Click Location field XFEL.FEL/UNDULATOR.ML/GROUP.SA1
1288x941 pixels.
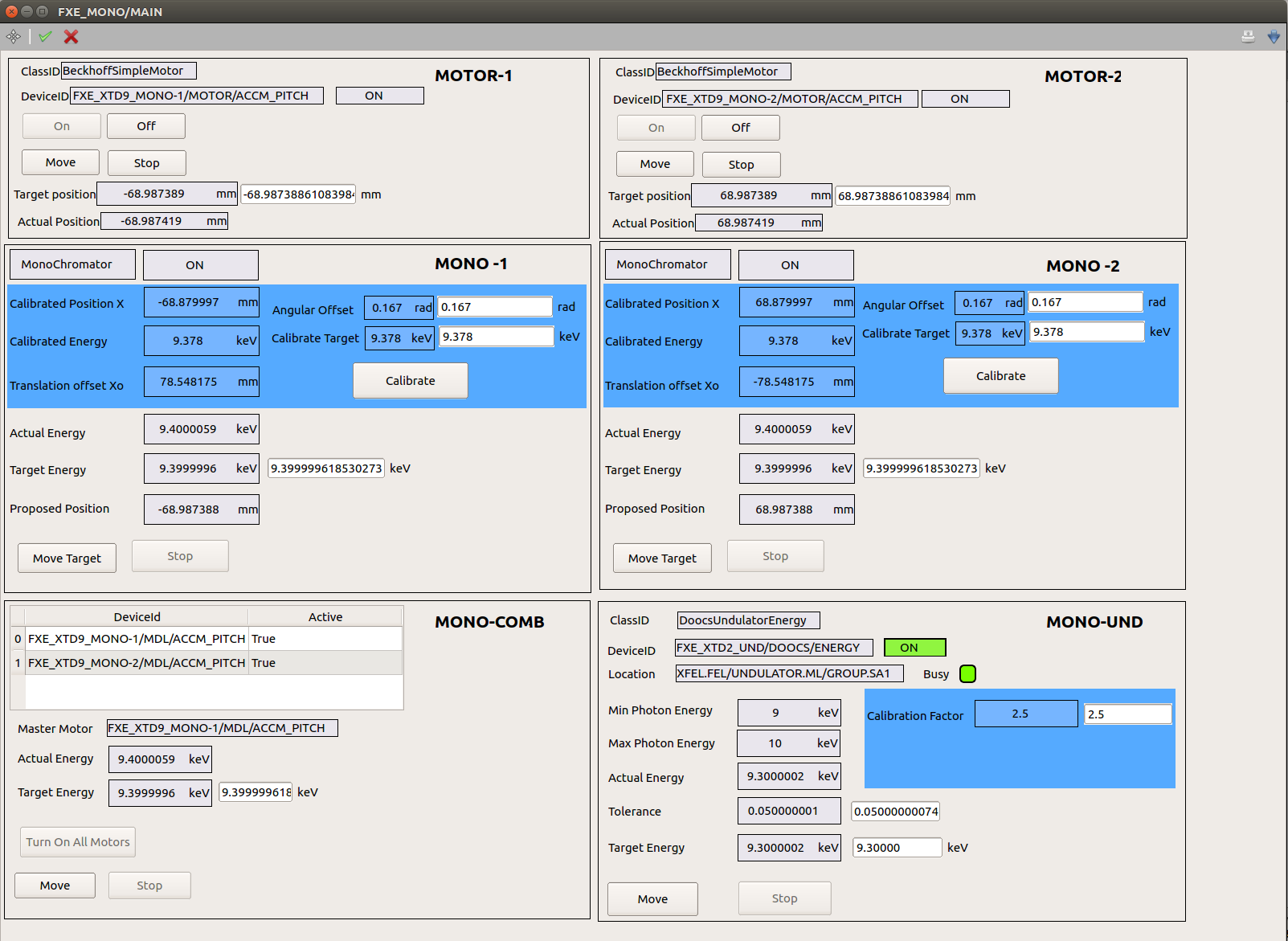[790, 673]
